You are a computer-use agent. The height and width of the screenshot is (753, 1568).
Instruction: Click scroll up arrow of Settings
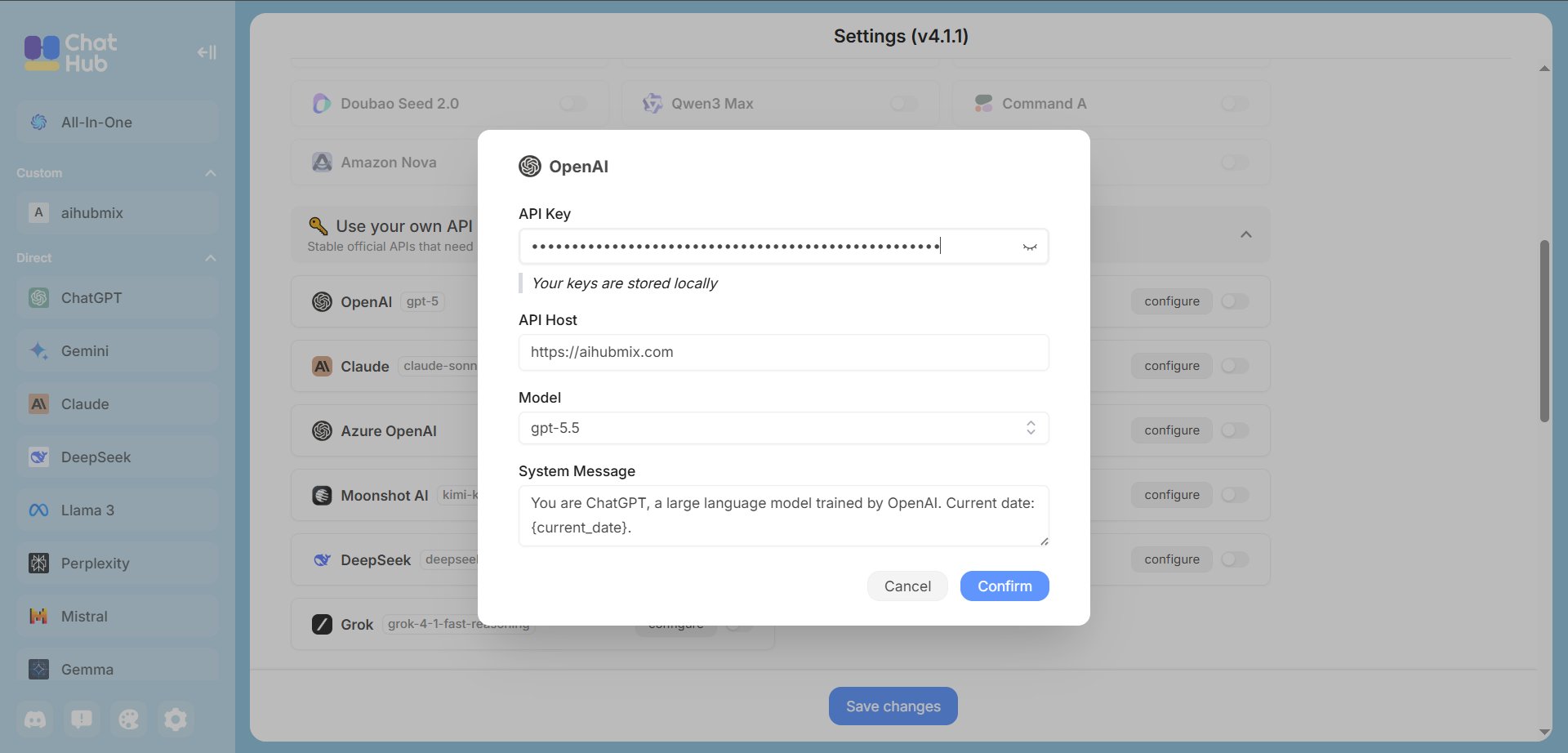[1544, 69]
